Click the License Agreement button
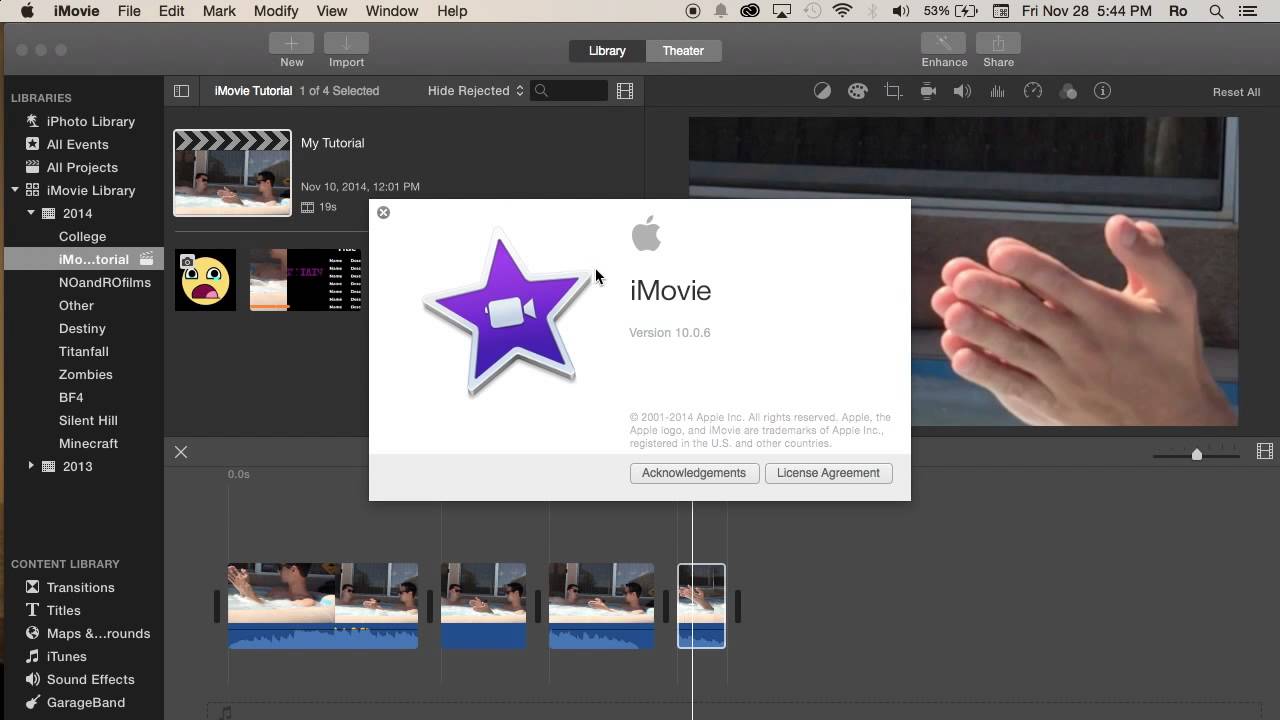 pos(828,473)
